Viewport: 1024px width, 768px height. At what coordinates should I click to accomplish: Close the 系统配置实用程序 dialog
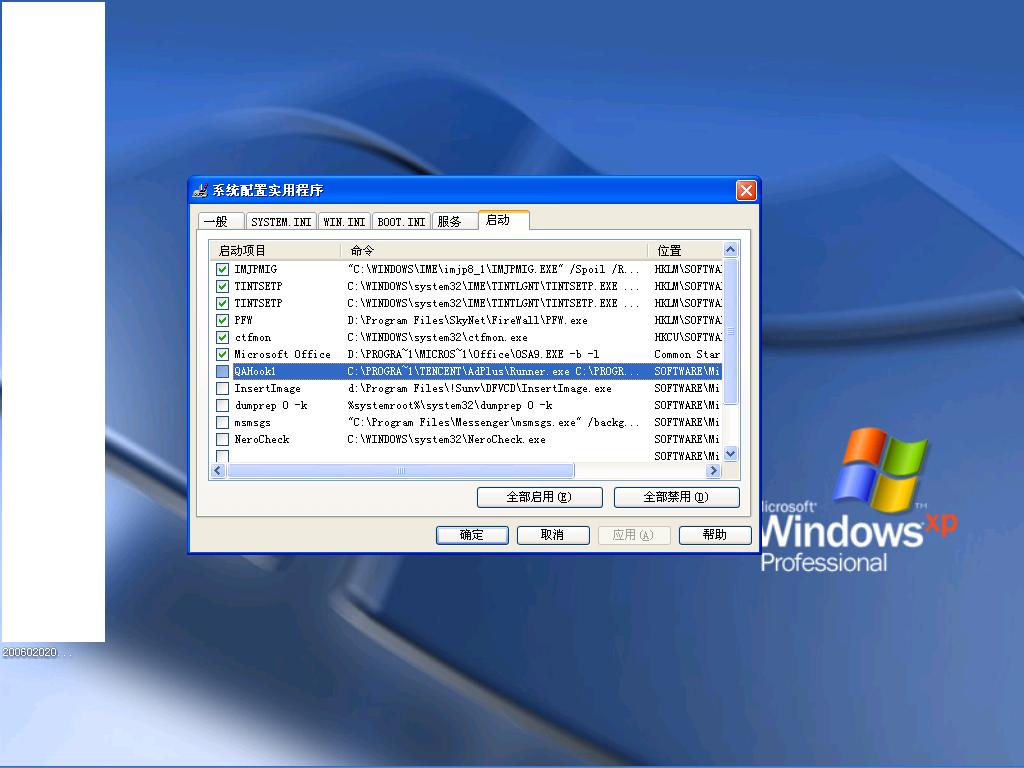click(x=746, y=190)
